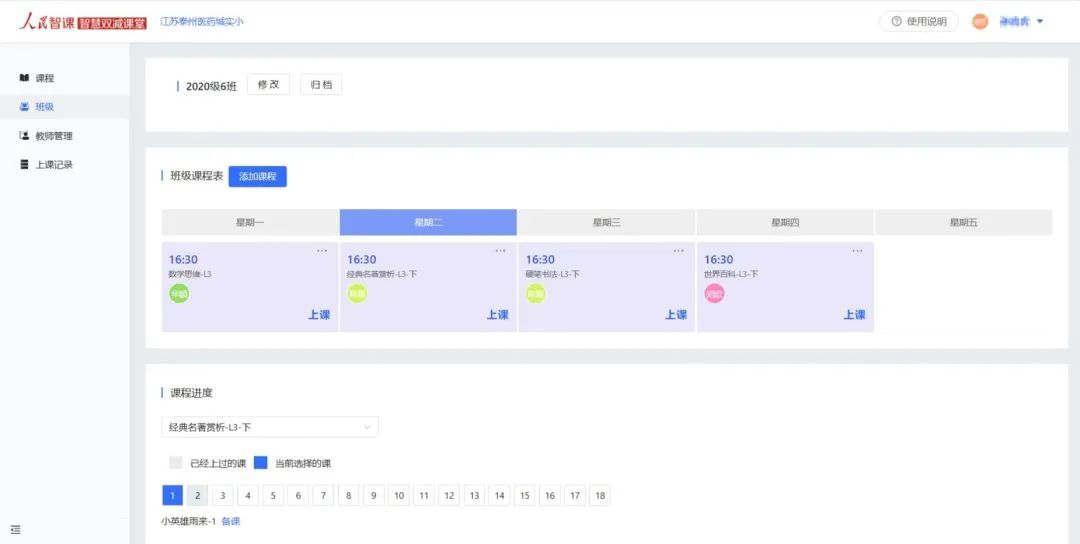Click the teacher avatar on 硬笔书法 card
The height and width of the screenshot is (544, 1080).
536,293
